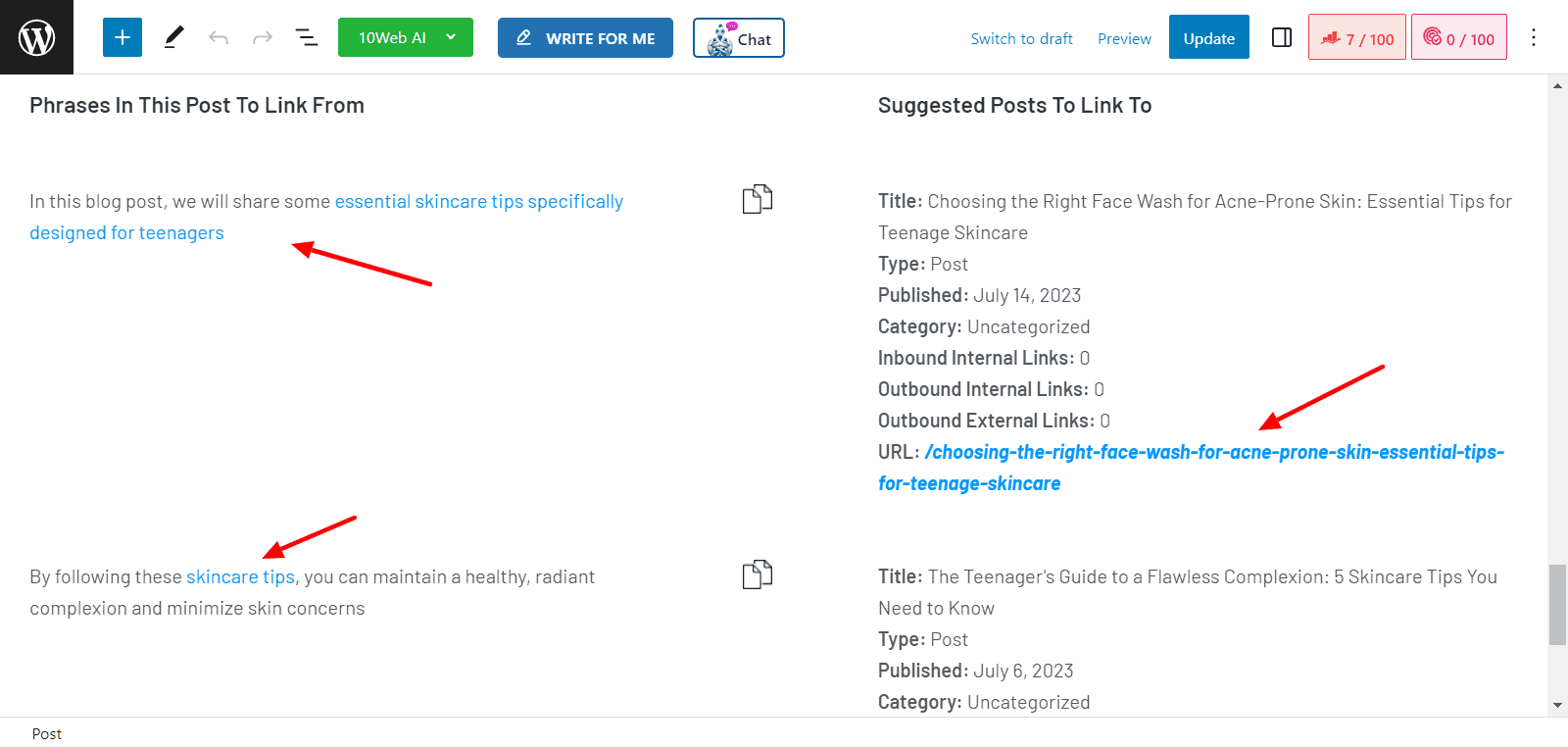Click the vertical scrollbar down arrow

[x=1557, y=705]
